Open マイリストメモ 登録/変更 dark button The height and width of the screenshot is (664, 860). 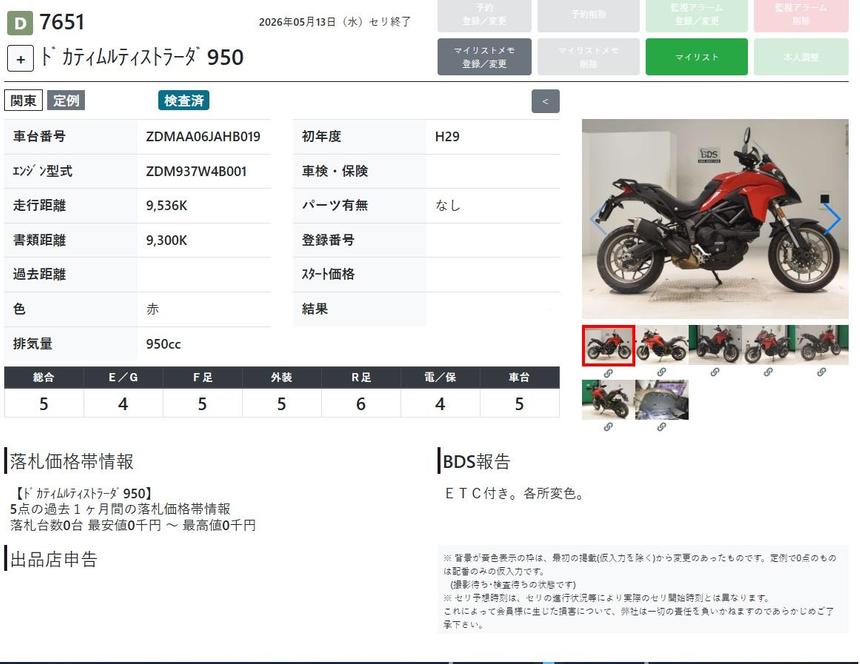tap(484, 56)
